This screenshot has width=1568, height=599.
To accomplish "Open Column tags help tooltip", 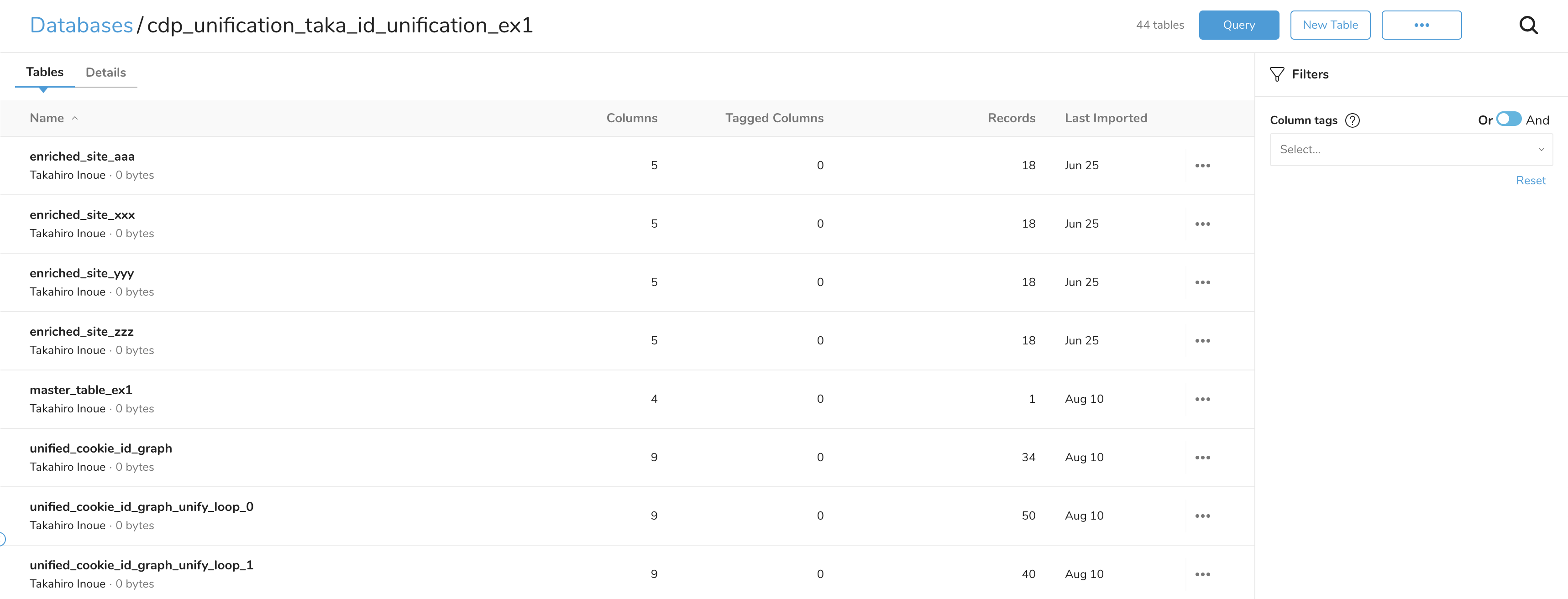I will 1353,120.
